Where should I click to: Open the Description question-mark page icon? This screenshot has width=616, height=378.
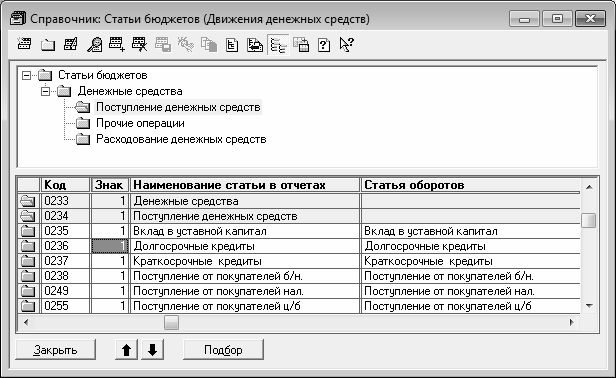[x=324, y=45]
